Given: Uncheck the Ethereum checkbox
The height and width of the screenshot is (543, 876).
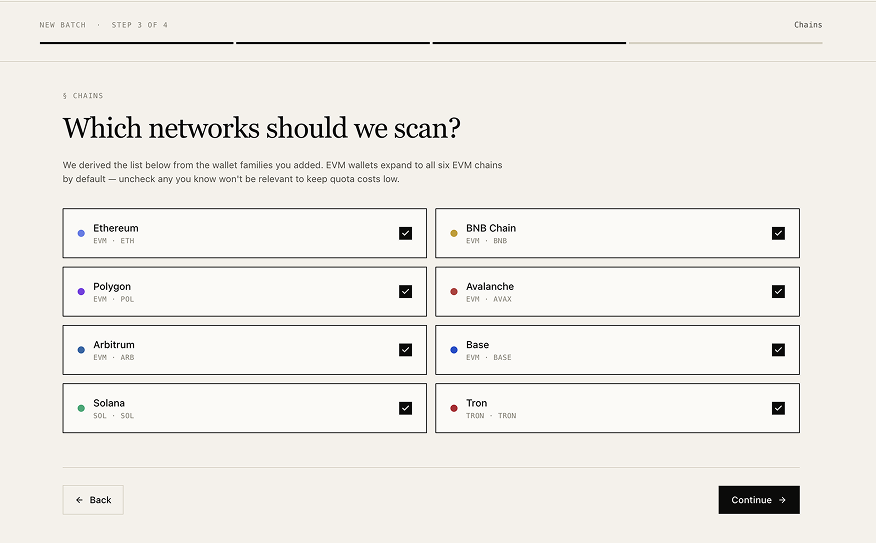Looking at the screenshot, I should point(405,233).
